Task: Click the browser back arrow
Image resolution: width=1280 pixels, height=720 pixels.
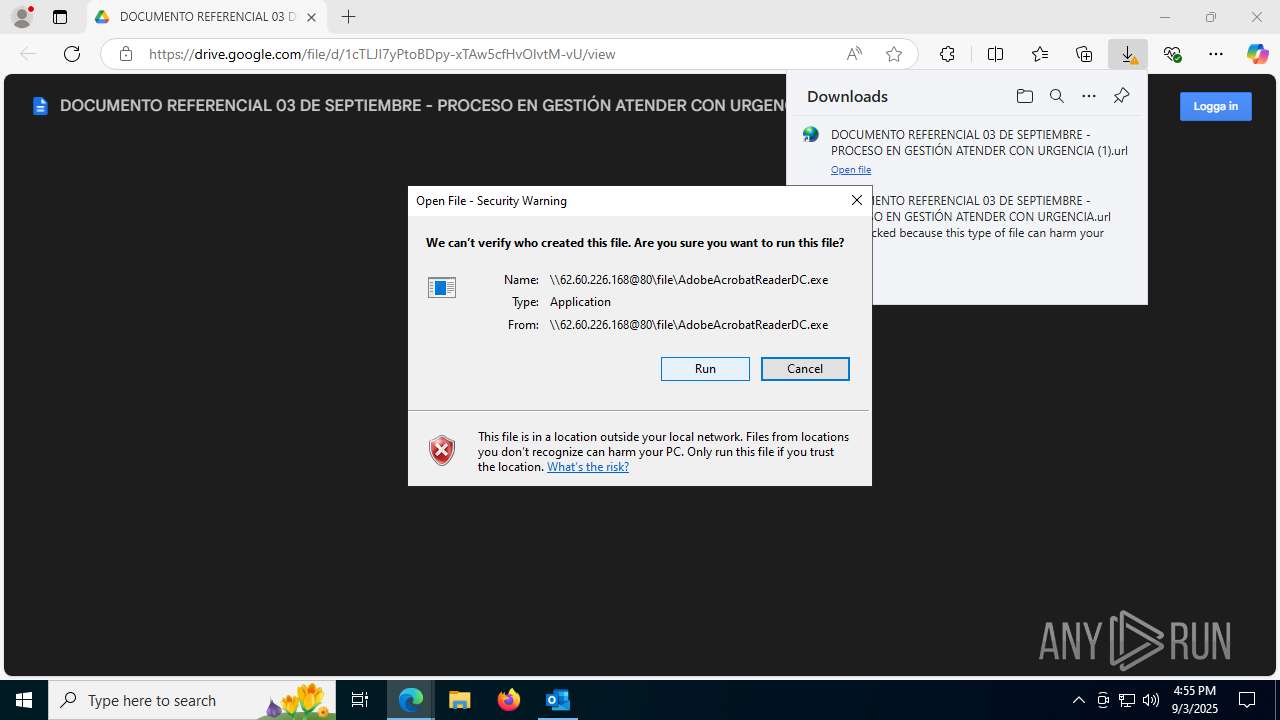Action: pos(28,54)
